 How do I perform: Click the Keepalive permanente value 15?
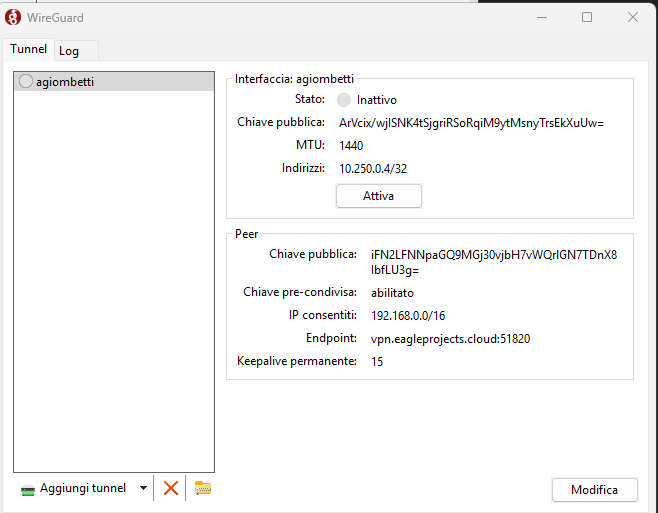pos(377,362)
